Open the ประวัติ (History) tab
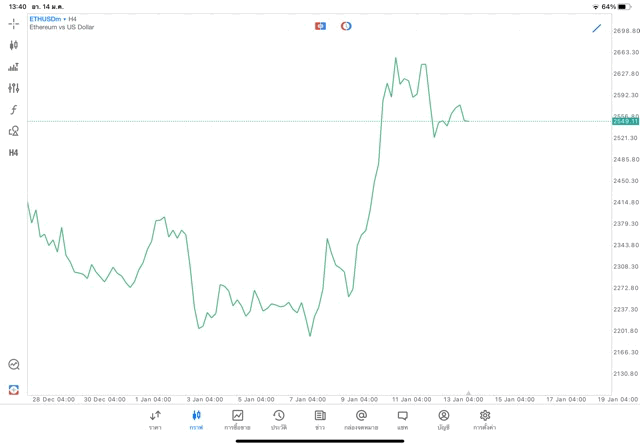 [x=279, y=420]
